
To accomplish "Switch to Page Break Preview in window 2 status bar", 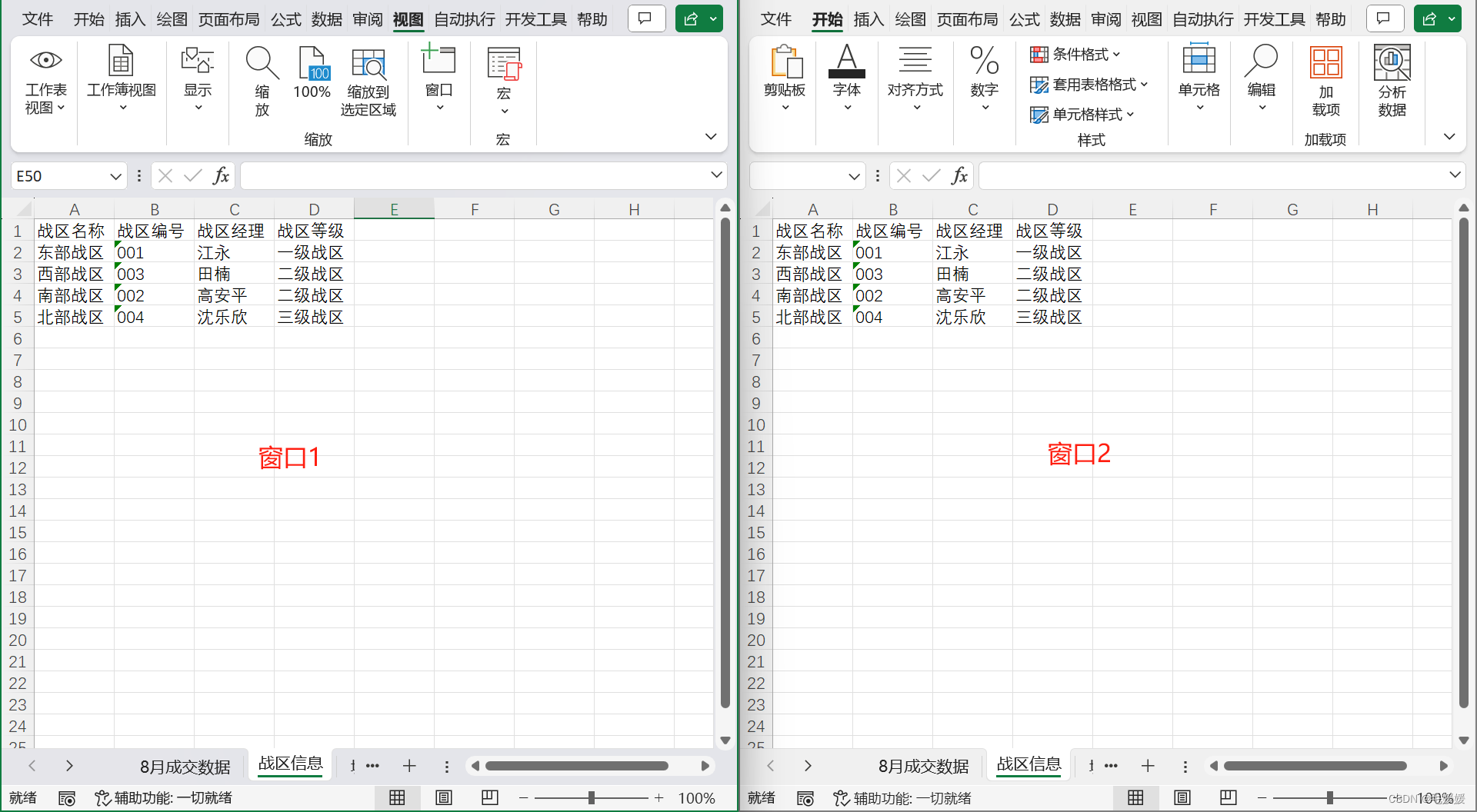I will 1229,798.
